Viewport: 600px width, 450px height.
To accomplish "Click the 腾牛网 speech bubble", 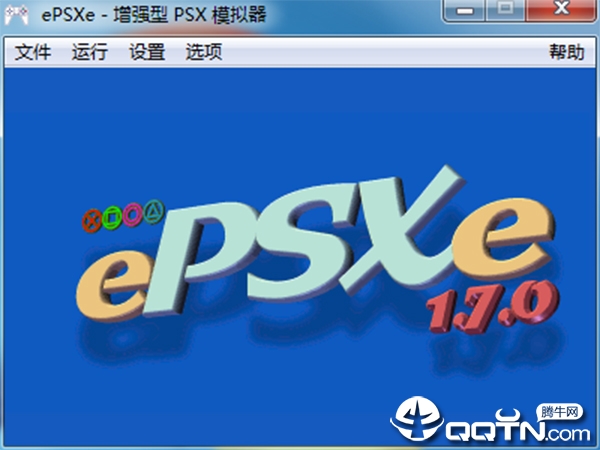I will (559, 412).
